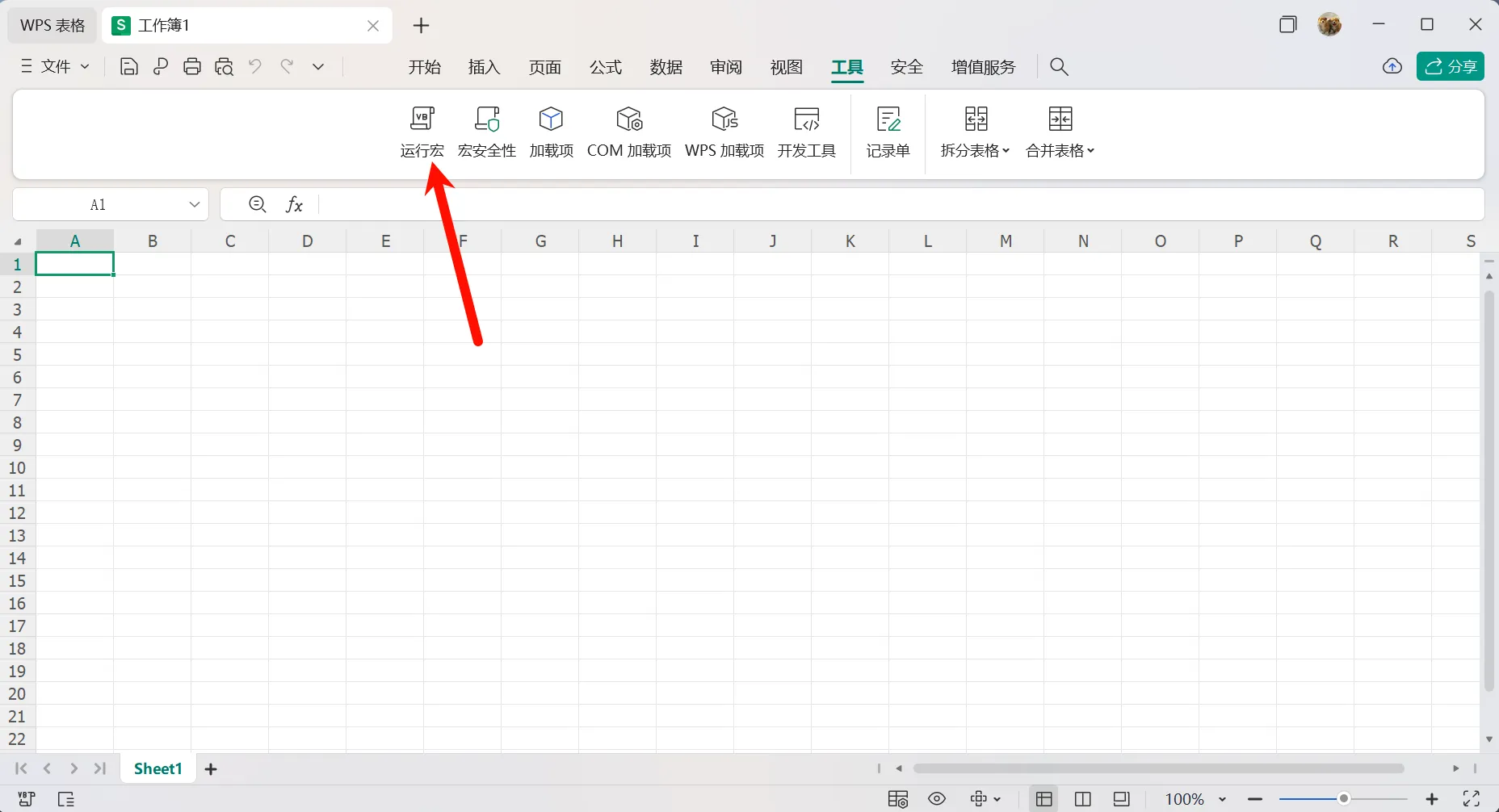
Task: Click the Save icon in quick access toolbar
Action: click(128, 66)
